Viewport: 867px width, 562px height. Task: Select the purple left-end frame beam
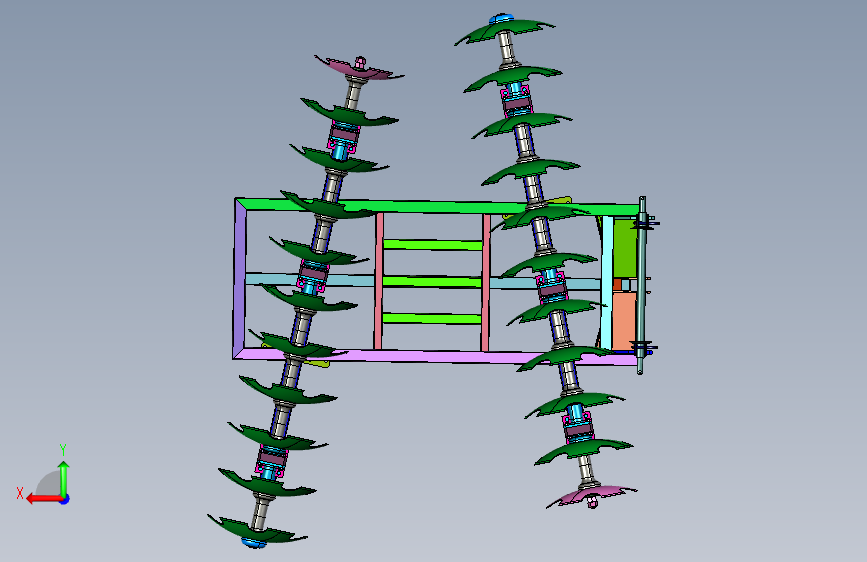coord(239,278)
